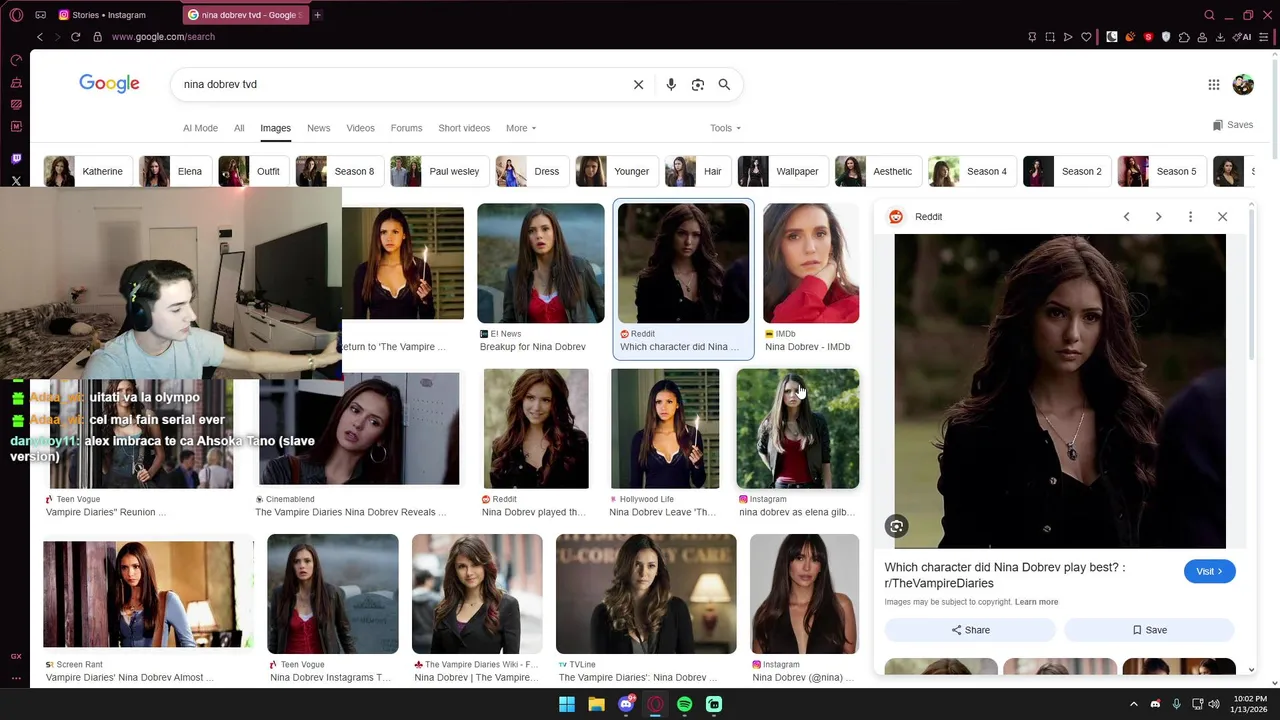Filter images by Elena chip

click(x=174, y=171)
